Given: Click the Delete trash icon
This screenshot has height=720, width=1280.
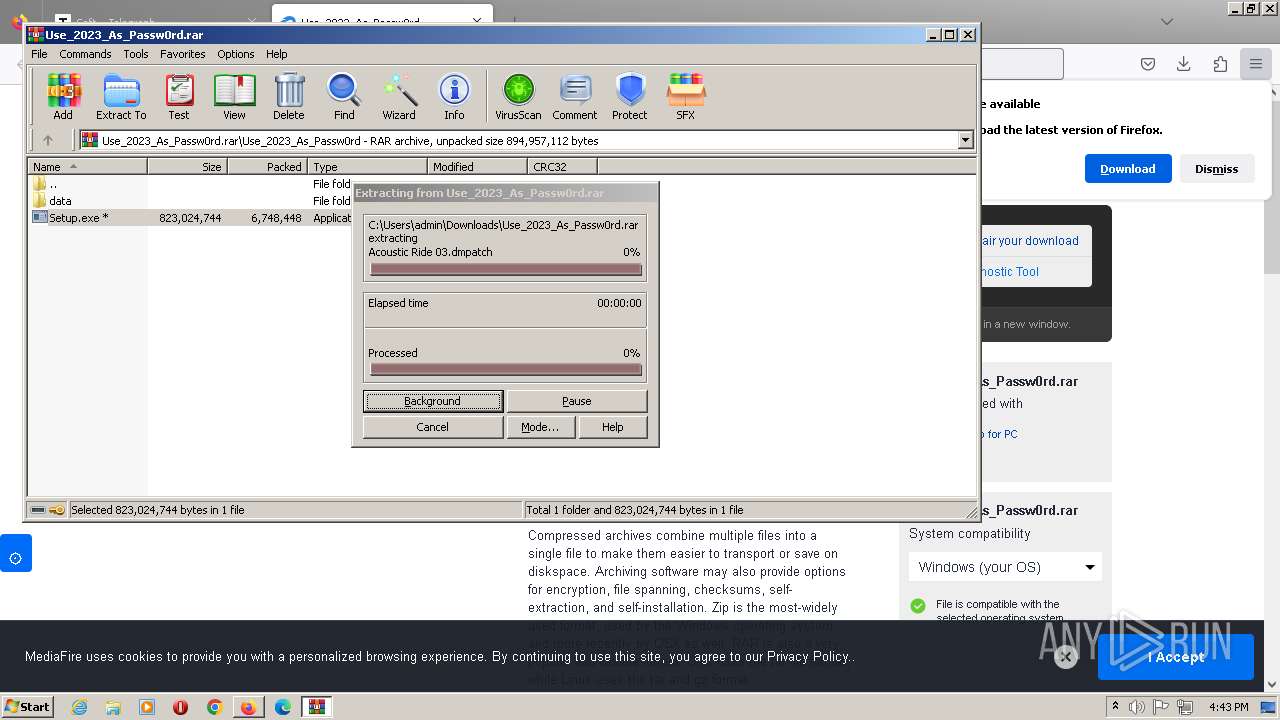Looking at the screenshot, I should (289, 97).
